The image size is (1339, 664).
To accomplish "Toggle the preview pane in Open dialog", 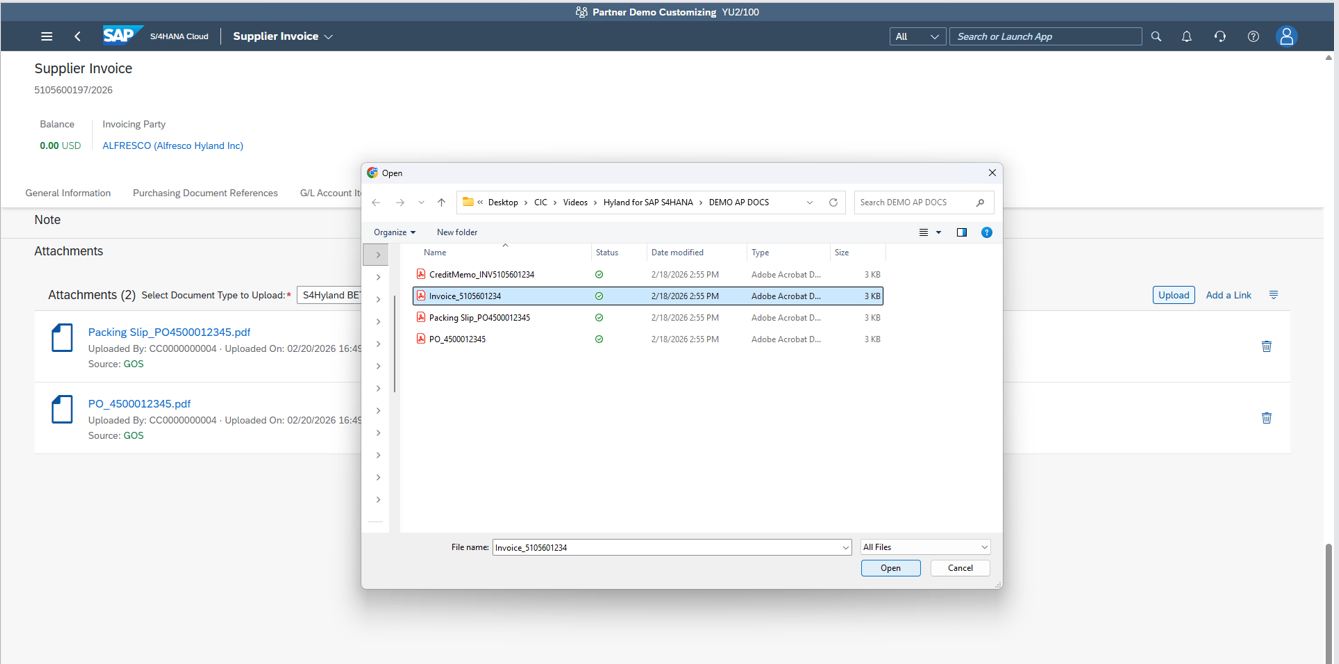I will [962, 232].
